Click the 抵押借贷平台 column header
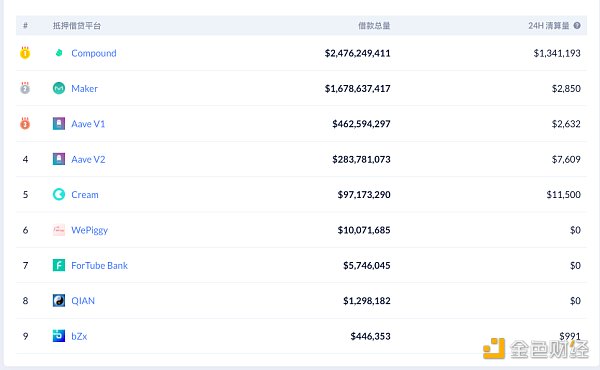 pos(77,26)
